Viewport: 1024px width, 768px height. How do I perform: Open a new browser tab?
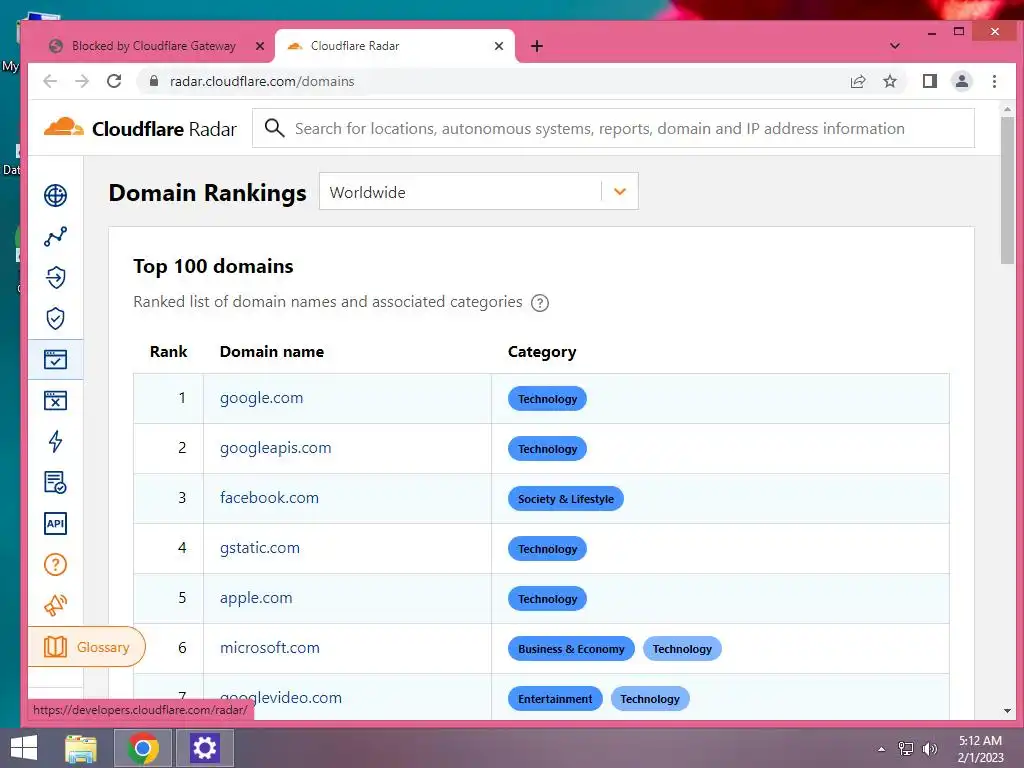pyautogui.click(x=537, y=46)
